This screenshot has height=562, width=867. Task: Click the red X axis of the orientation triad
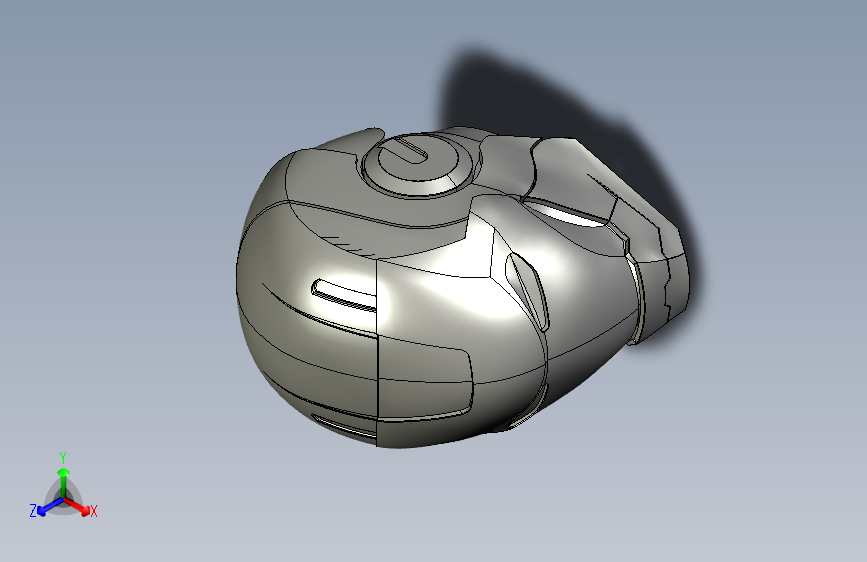coord(77,506)
